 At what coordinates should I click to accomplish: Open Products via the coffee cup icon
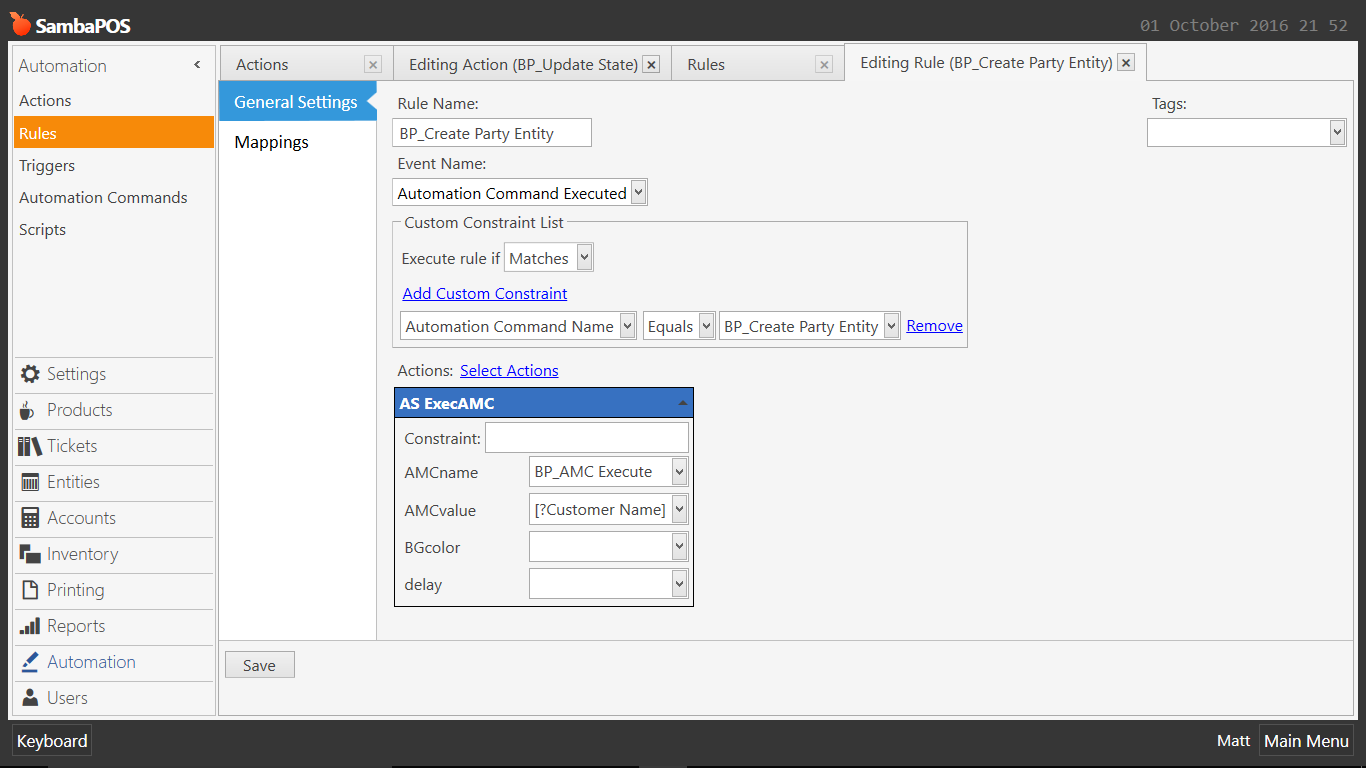28,410
